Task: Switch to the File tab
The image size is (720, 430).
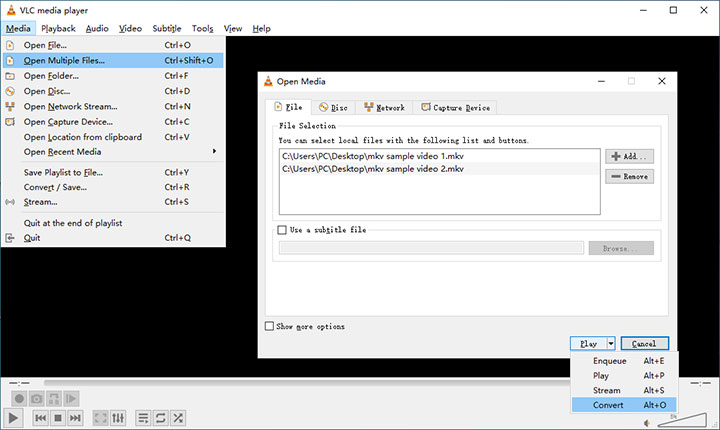Action: (288, 107)
